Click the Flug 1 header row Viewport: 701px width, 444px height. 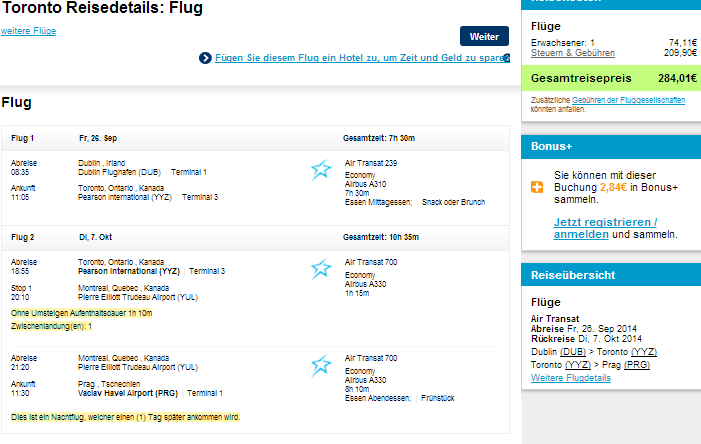pyautogui.click(x=255, y=138)
